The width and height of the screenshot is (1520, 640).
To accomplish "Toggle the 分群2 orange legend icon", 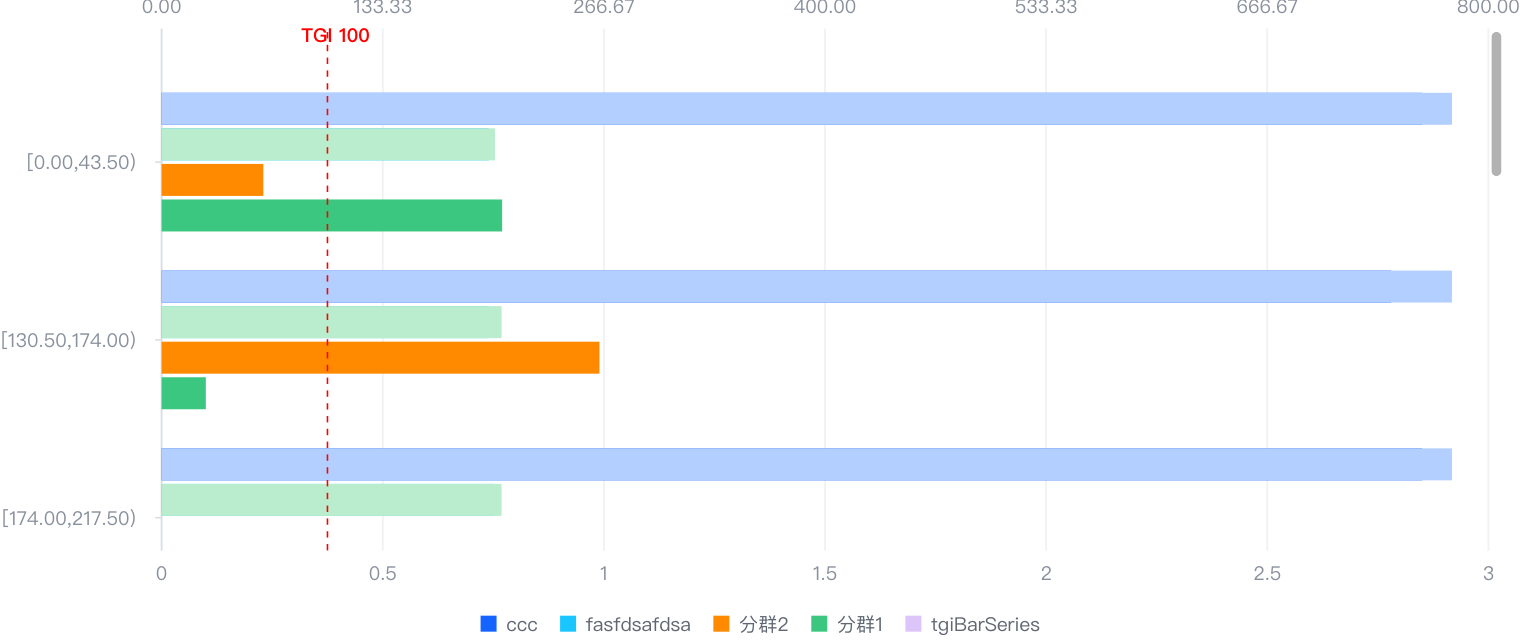I will (x=721, y=625).
